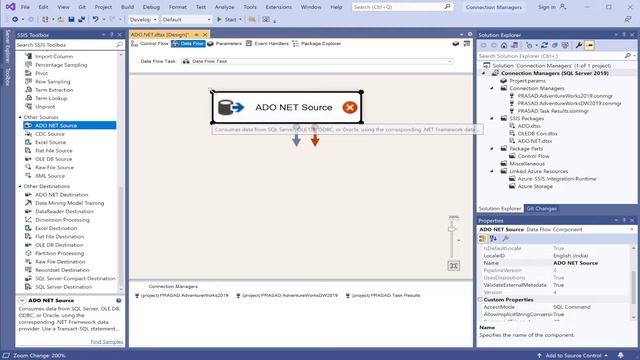
Task: Click the Home icon in Solution Explorer
Action: (x=504, y=45)
